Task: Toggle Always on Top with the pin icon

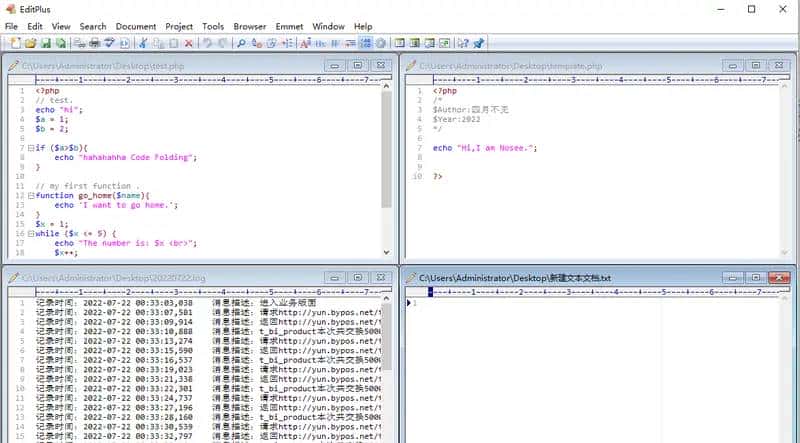Action: (478, 43)
